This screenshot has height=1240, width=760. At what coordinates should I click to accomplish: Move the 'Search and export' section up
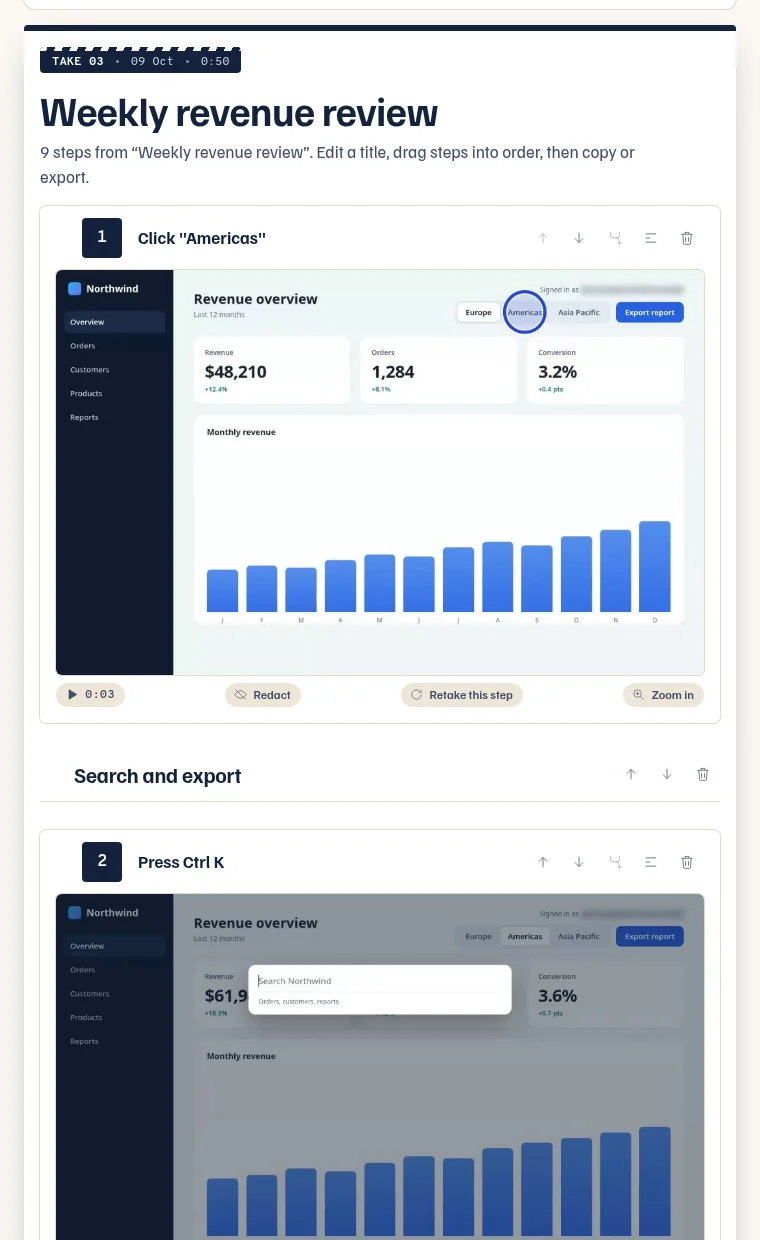[631, 774]
